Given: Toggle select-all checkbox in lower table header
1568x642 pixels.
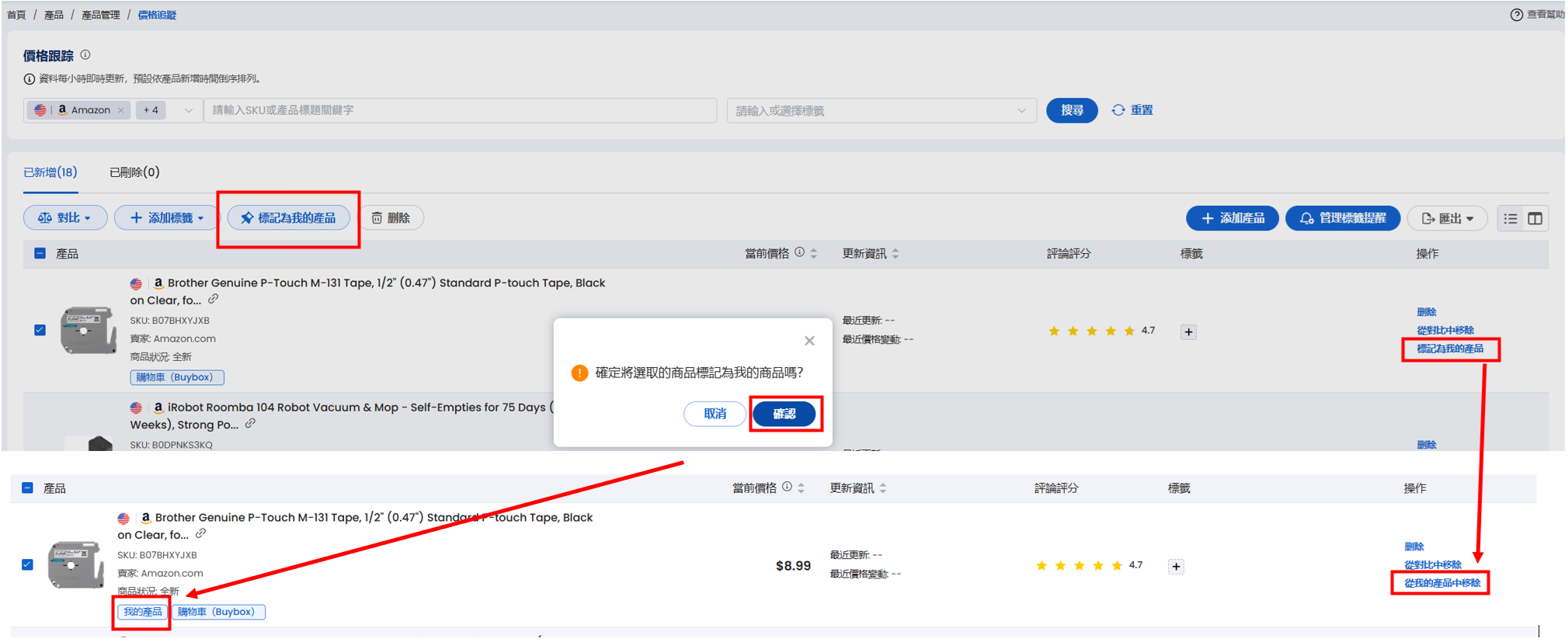Looking at the screenshot, I should click(x=28, y=488).
